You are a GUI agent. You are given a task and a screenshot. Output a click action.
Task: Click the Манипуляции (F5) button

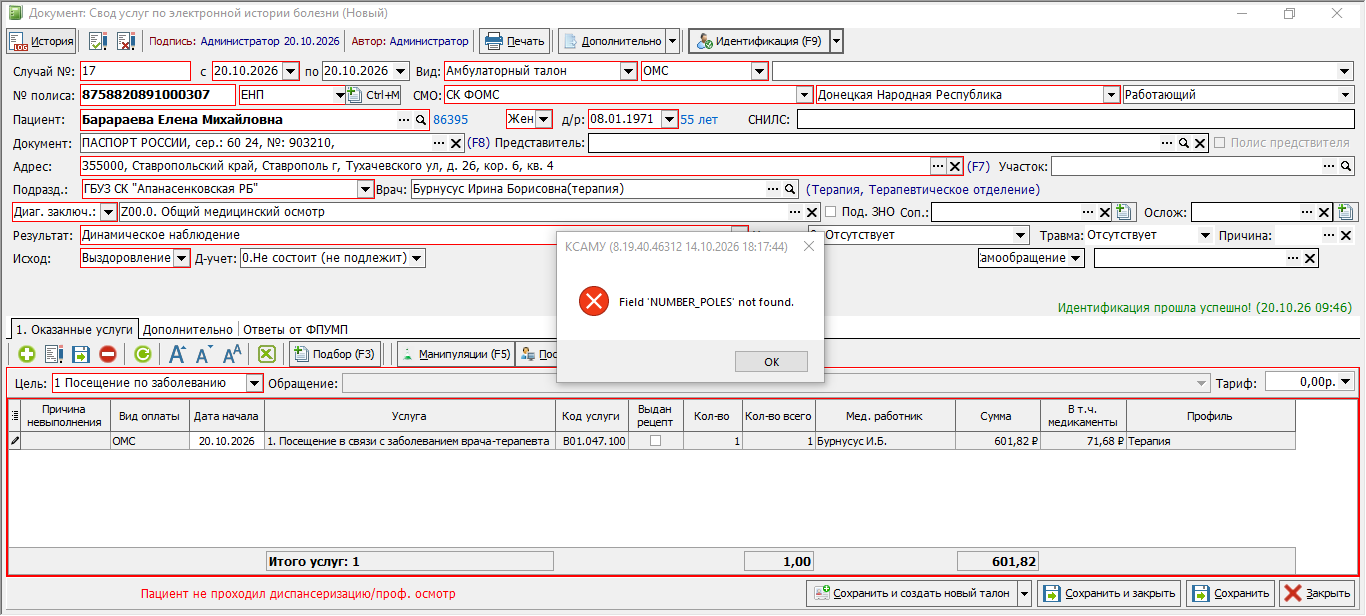click(x=455, y=354)
